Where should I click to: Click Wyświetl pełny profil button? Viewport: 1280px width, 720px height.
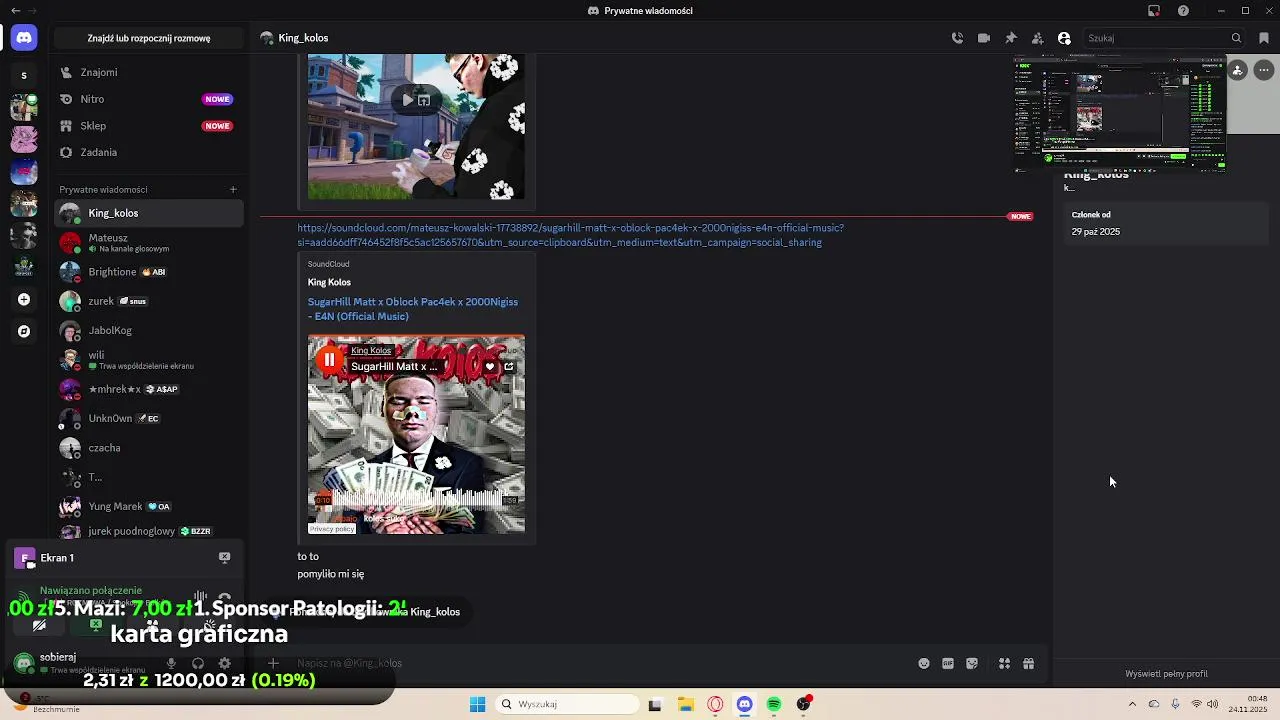(x=1166, y=674)
